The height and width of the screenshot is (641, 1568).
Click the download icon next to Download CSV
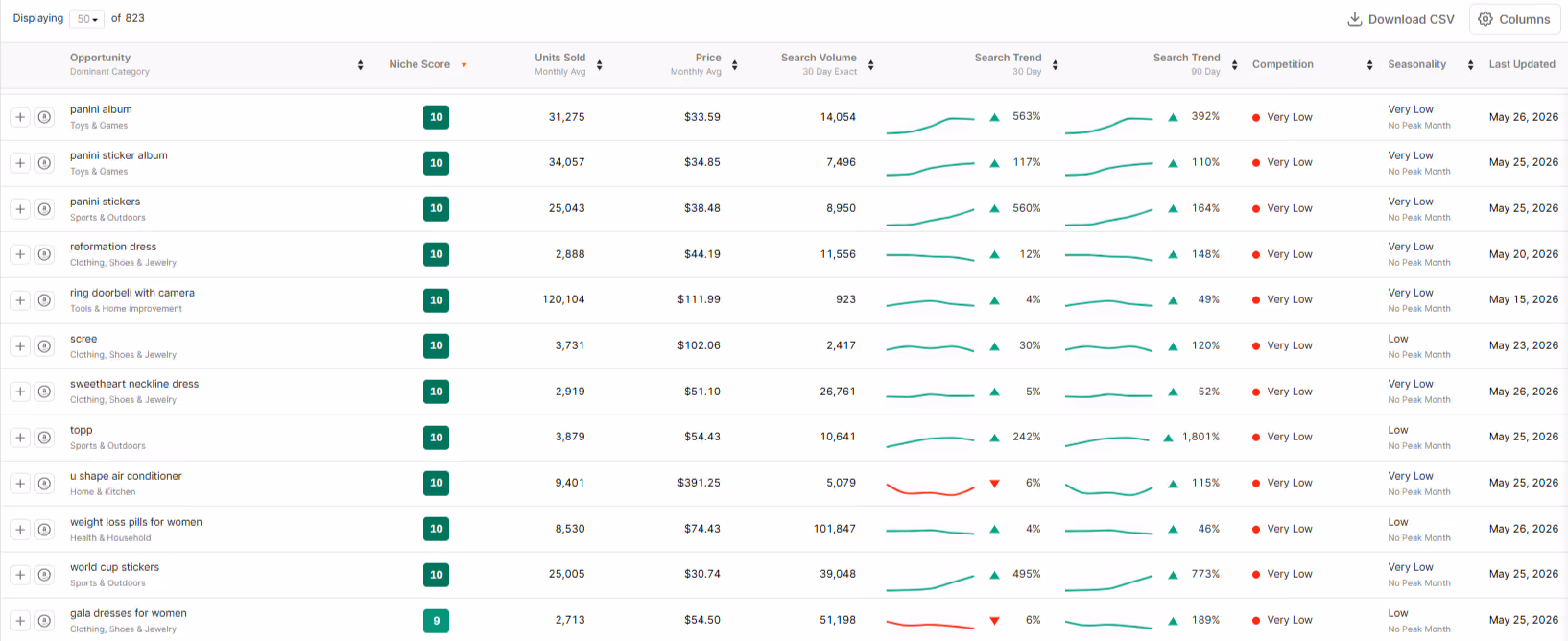[x=1355, y=19]
